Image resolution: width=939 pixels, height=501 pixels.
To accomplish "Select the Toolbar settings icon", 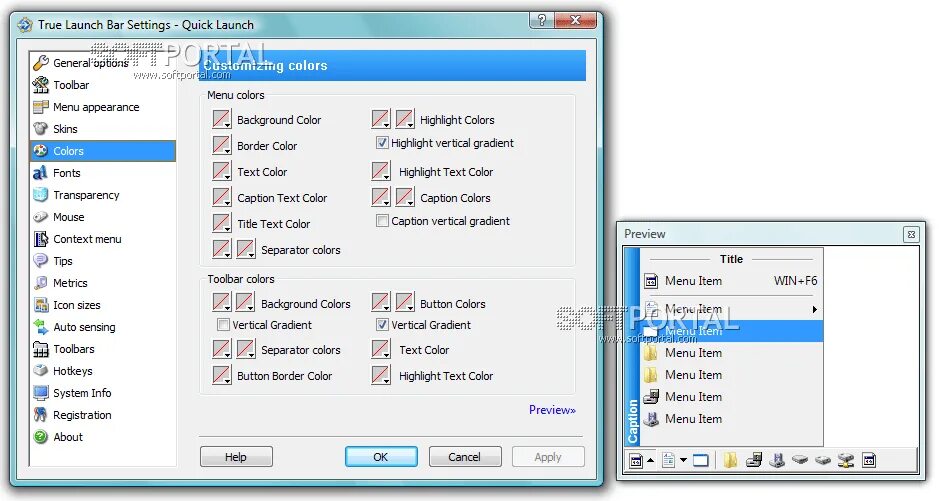I will click(x=41, y=85).
